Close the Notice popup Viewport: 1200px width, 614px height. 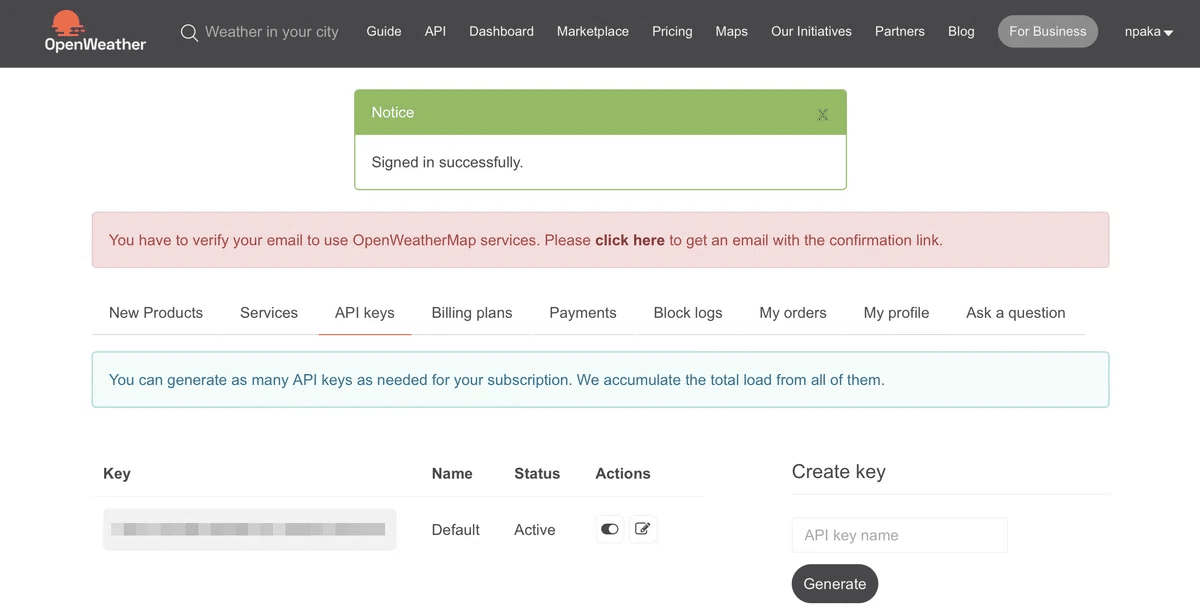pos(822,114)
